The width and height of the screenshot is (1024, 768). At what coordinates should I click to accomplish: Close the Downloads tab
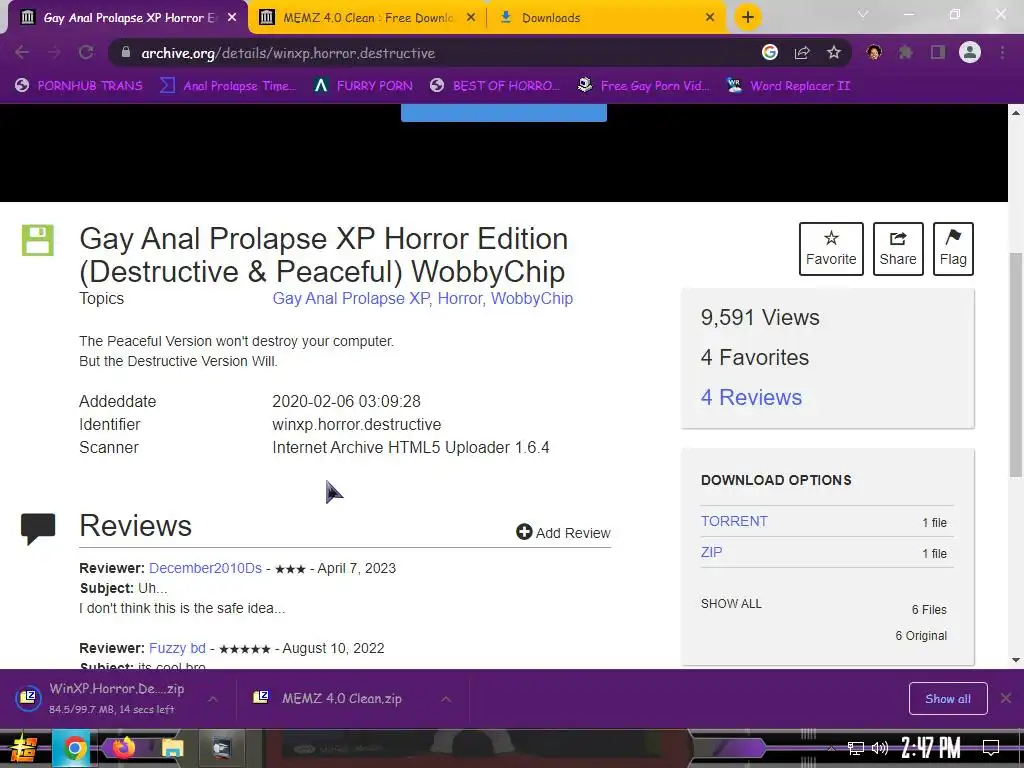click(710, 18)
